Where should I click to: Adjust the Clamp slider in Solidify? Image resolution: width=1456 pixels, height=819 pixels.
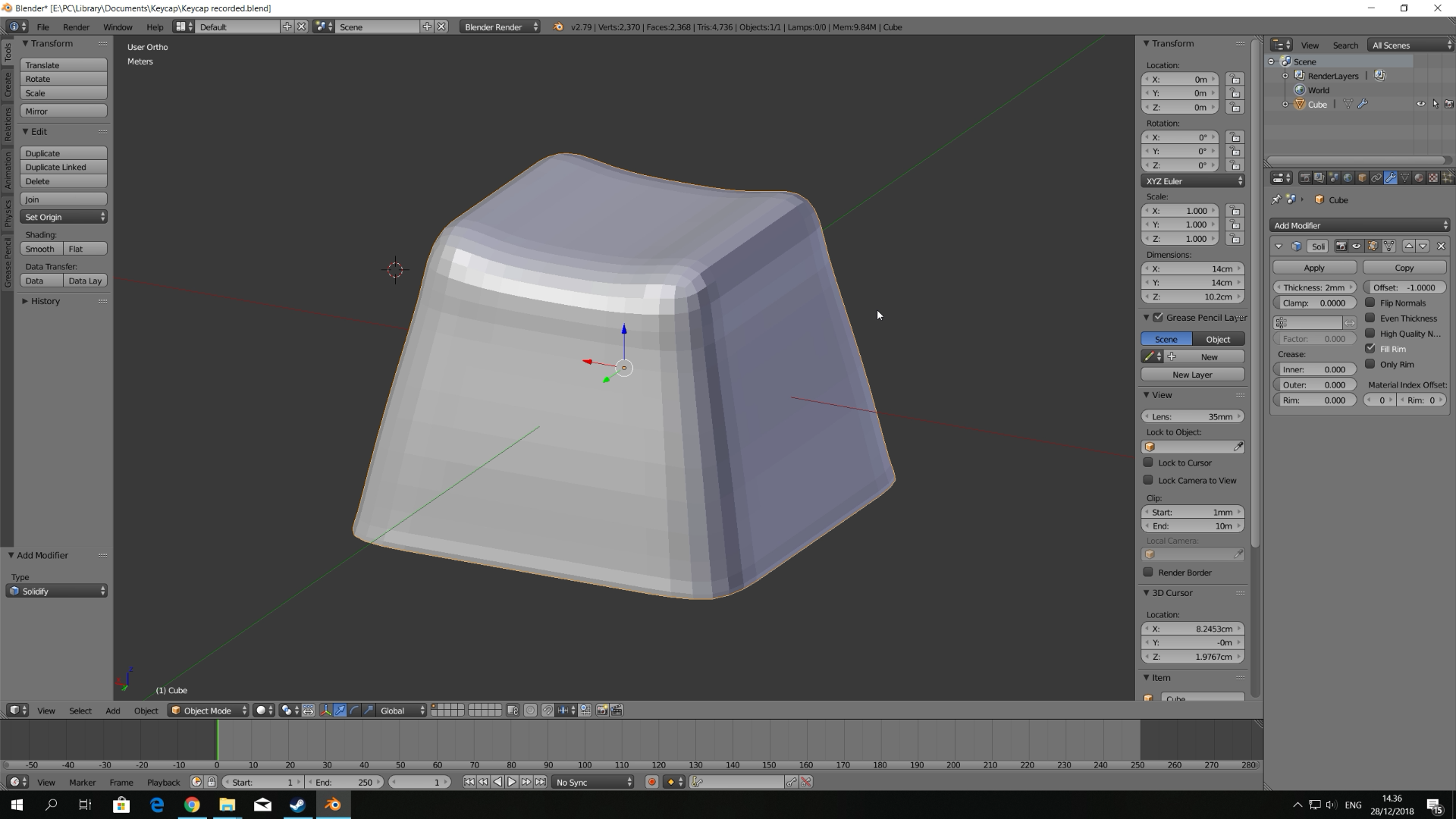[1314, 303]
